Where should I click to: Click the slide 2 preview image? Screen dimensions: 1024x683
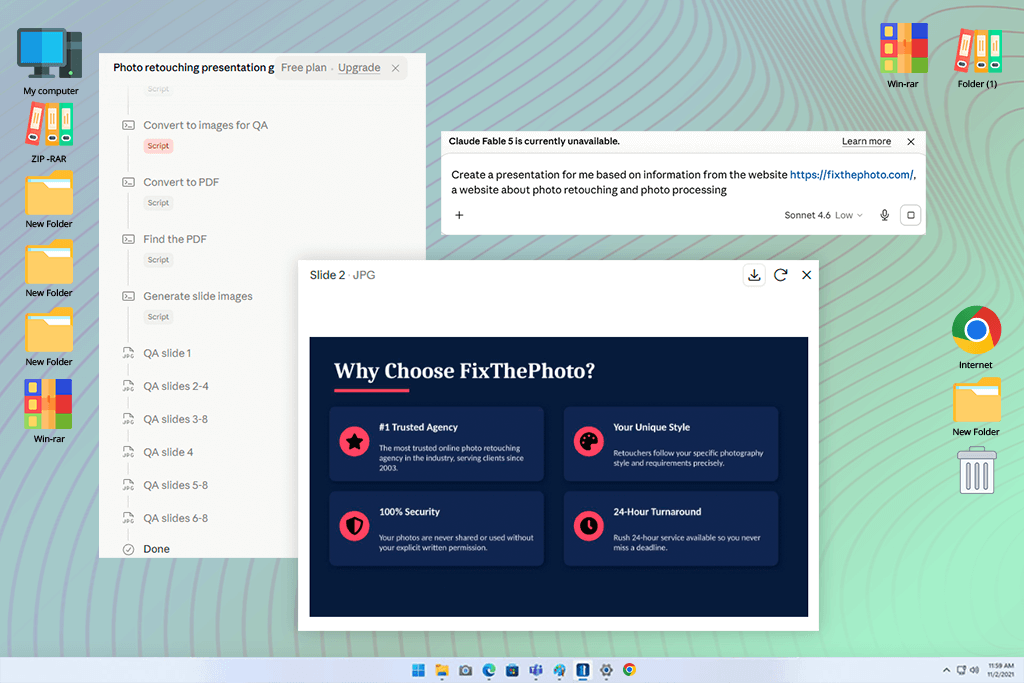pyautogui.click(x=558, y=477)
